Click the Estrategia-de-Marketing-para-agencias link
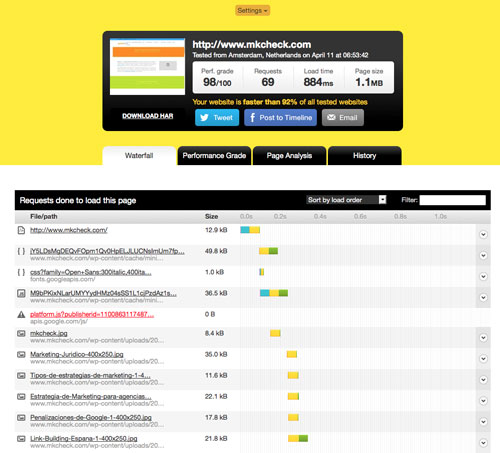This screenshot has height=453, width=500. (91, 396)
